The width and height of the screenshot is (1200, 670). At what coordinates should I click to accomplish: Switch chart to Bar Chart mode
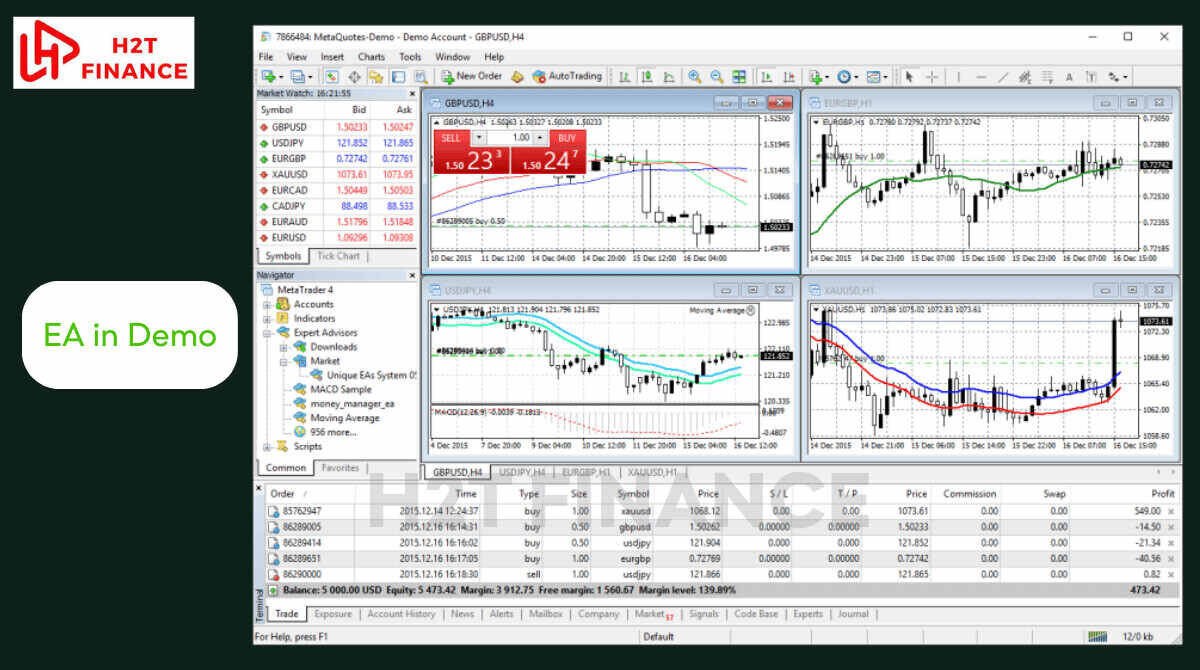(x=624, y=76)
